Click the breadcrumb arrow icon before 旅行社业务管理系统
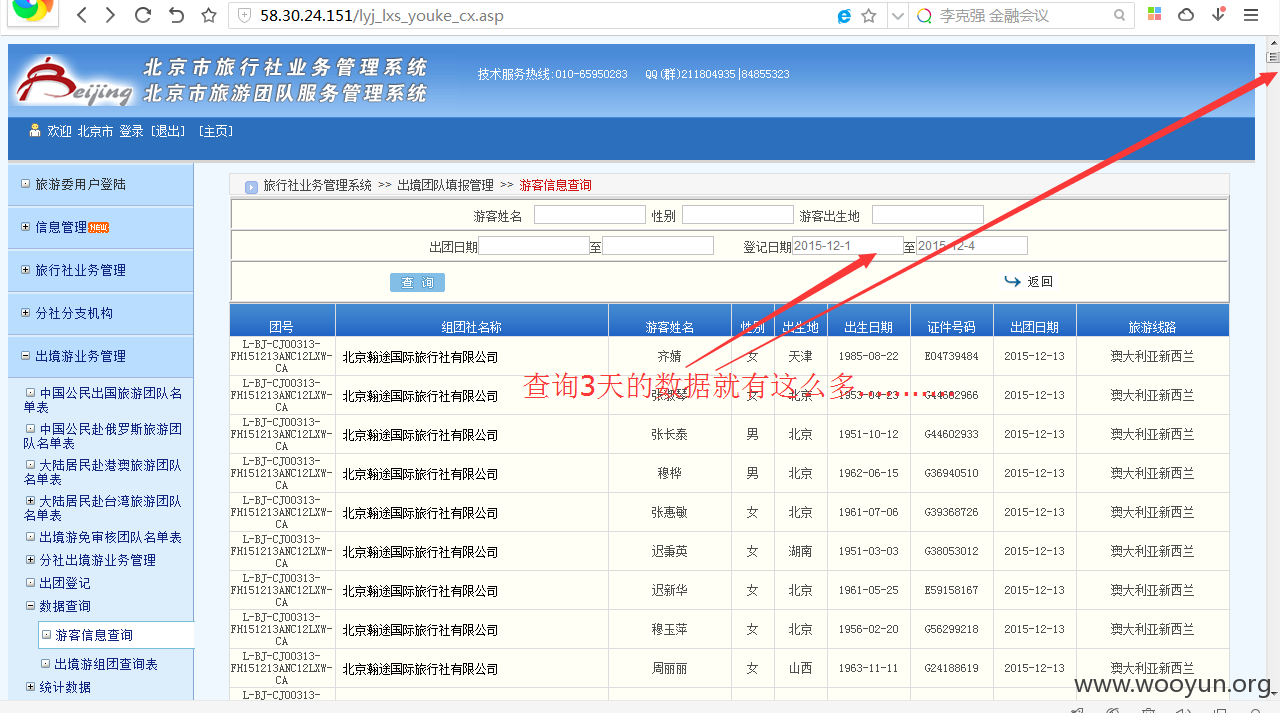The image size is (1280, 713). point(250,186)
